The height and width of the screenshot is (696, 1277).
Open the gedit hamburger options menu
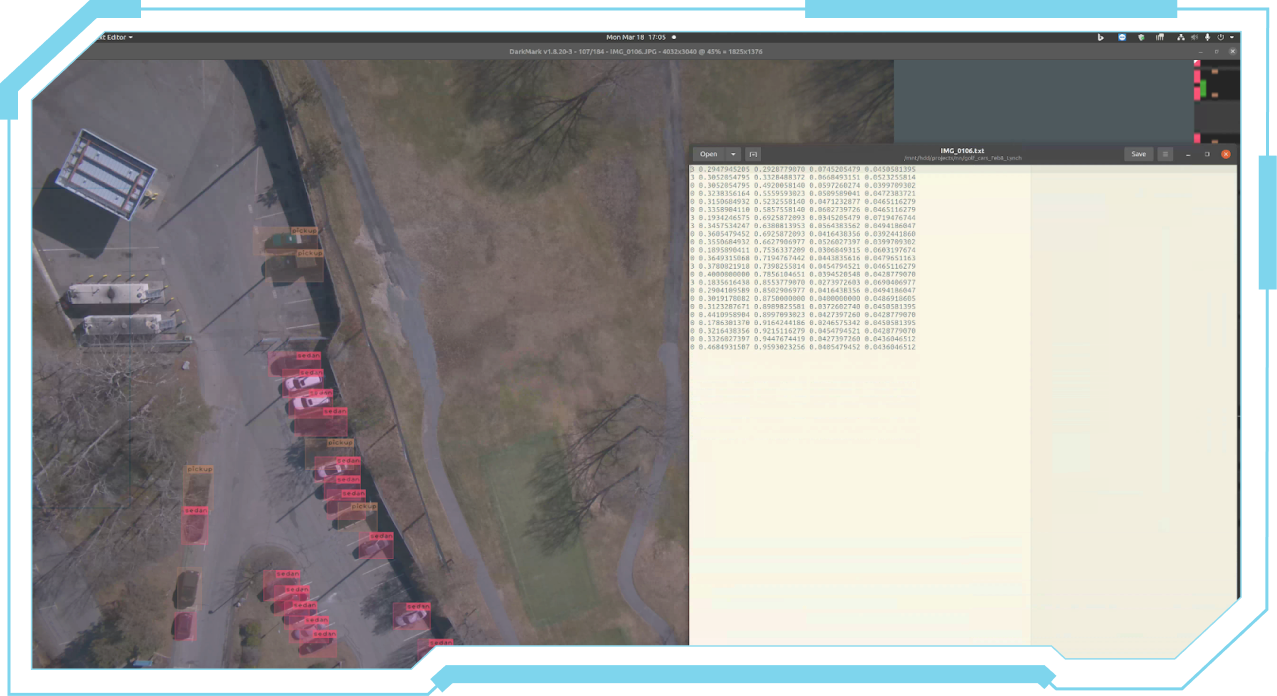tap(1165, 155)
